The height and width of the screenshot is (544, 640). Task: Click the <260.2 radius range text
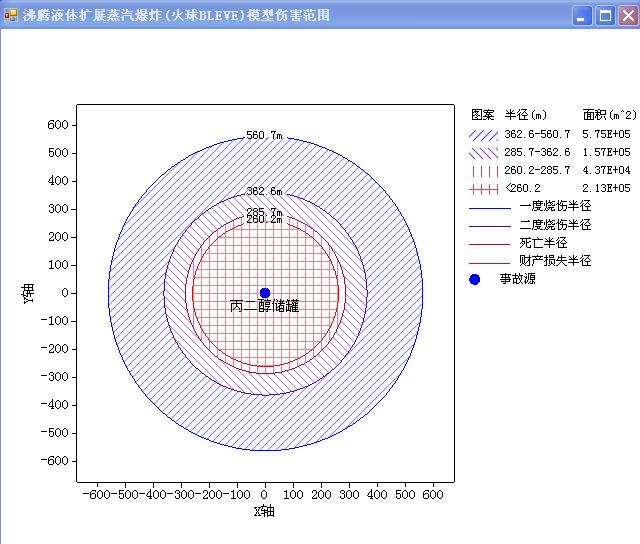click(x=522, y=188)
